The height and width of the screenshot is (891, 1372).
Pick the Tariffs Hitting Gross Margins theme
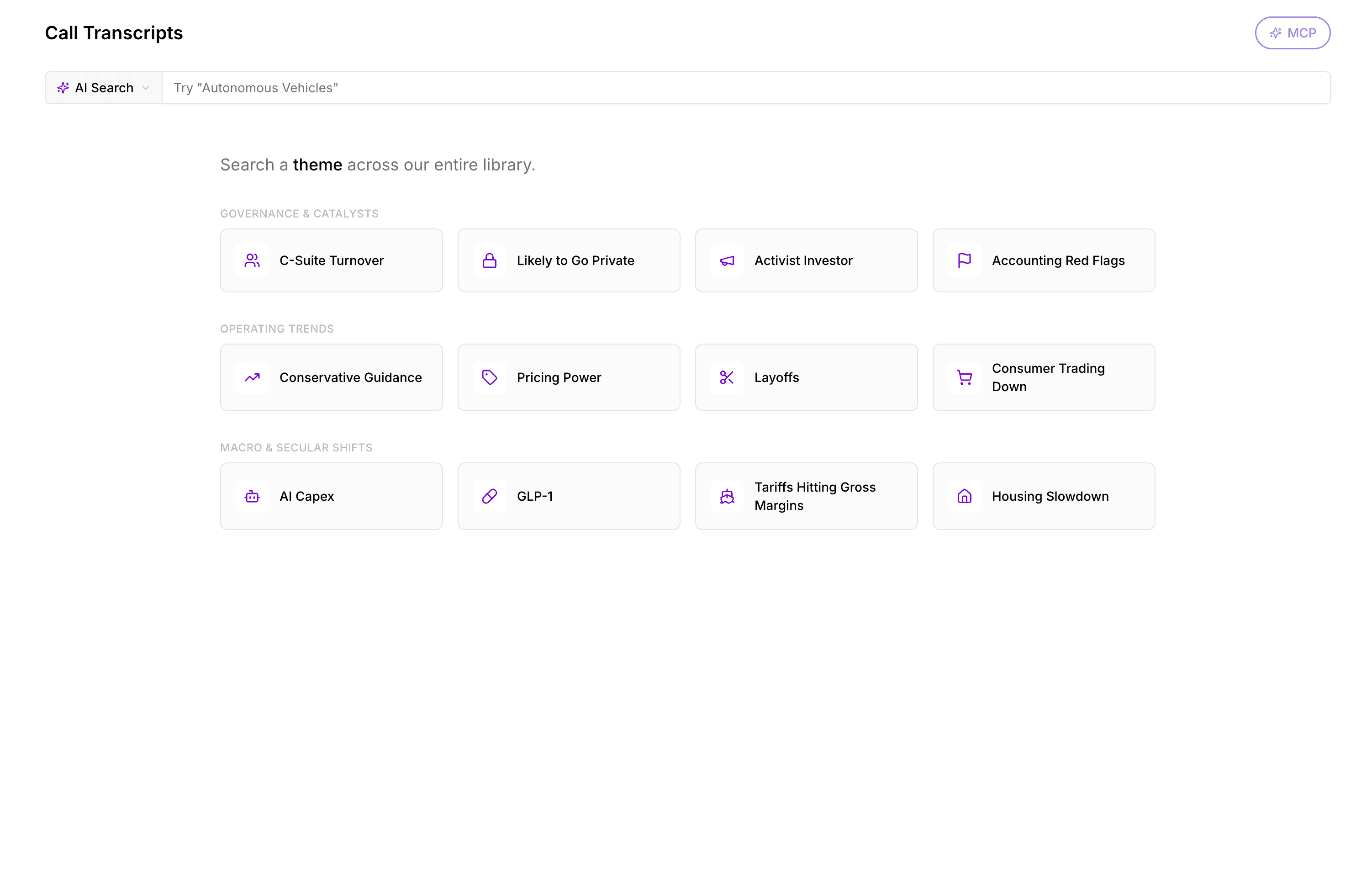[x=807, y=497]
